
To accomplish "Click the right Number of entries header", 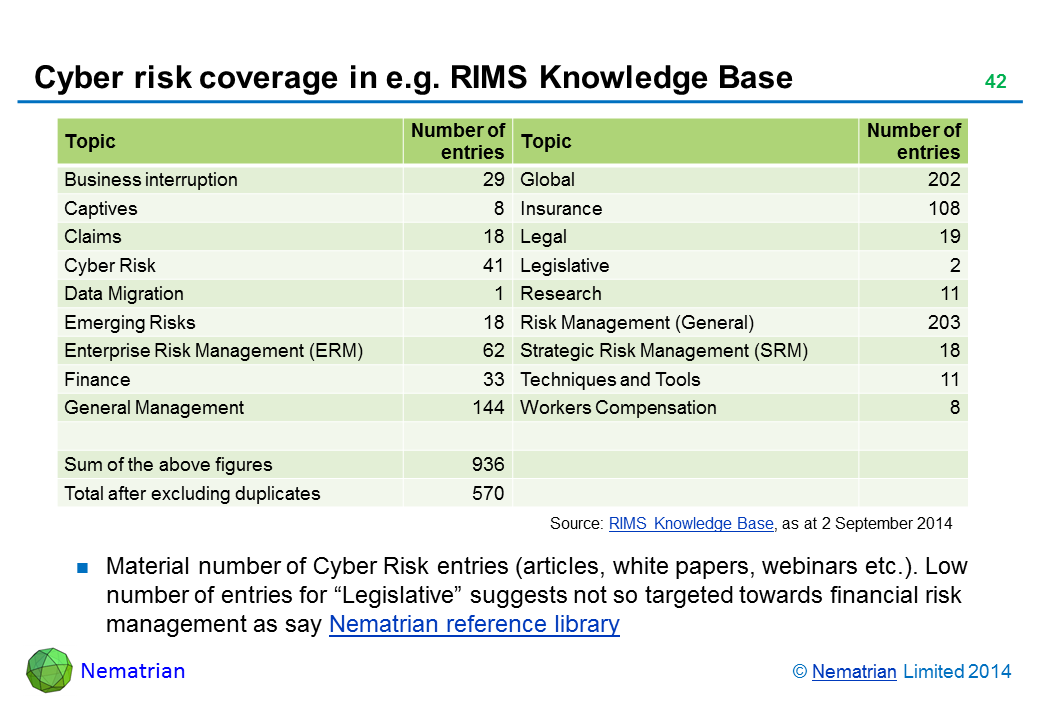I will [913, 141].
